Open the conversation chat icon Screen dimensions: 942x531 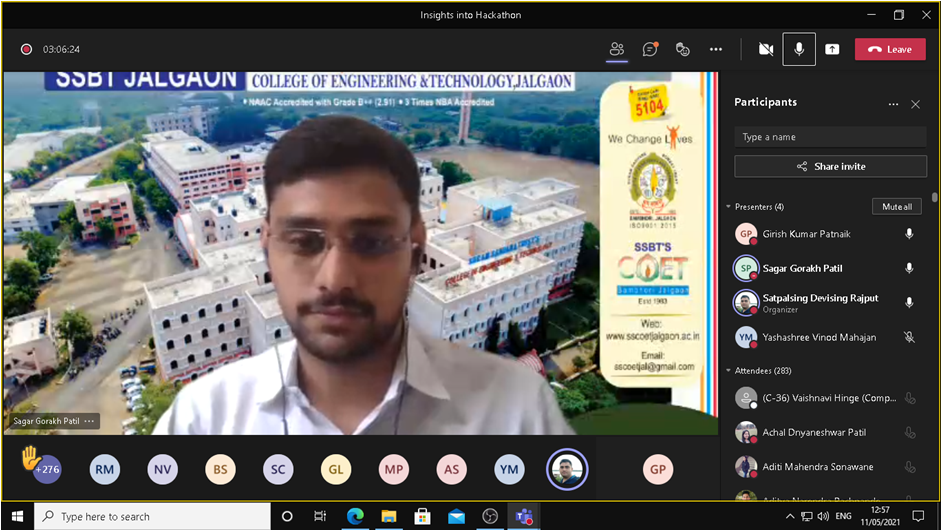coord(650,49)
